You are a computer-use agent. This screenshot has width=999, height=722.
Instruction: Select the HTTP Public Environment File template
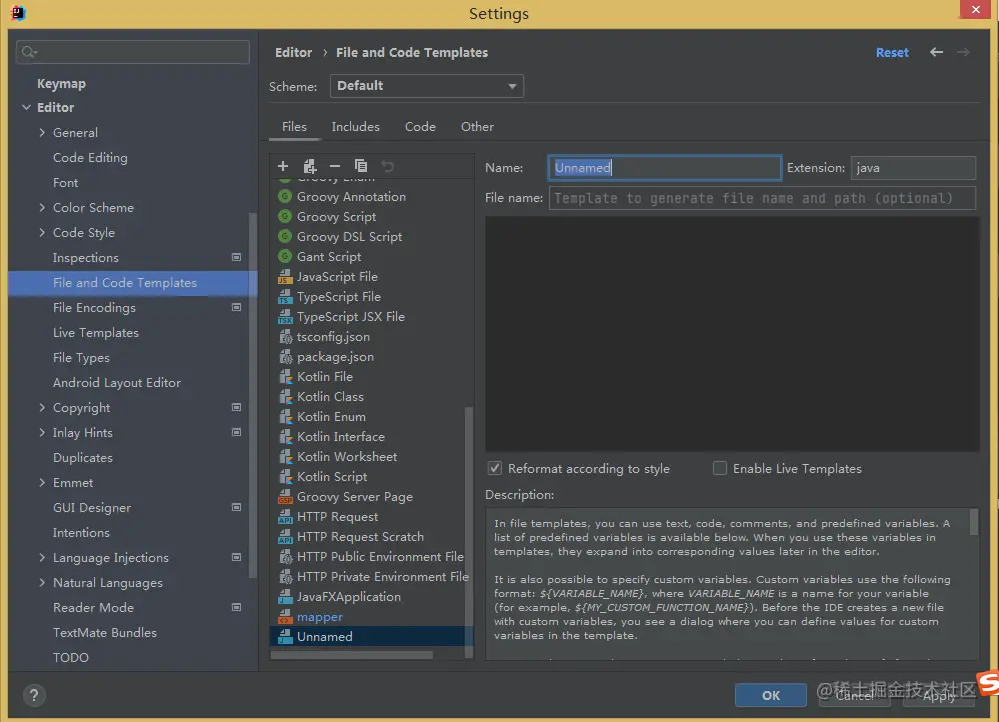[372, 557]
